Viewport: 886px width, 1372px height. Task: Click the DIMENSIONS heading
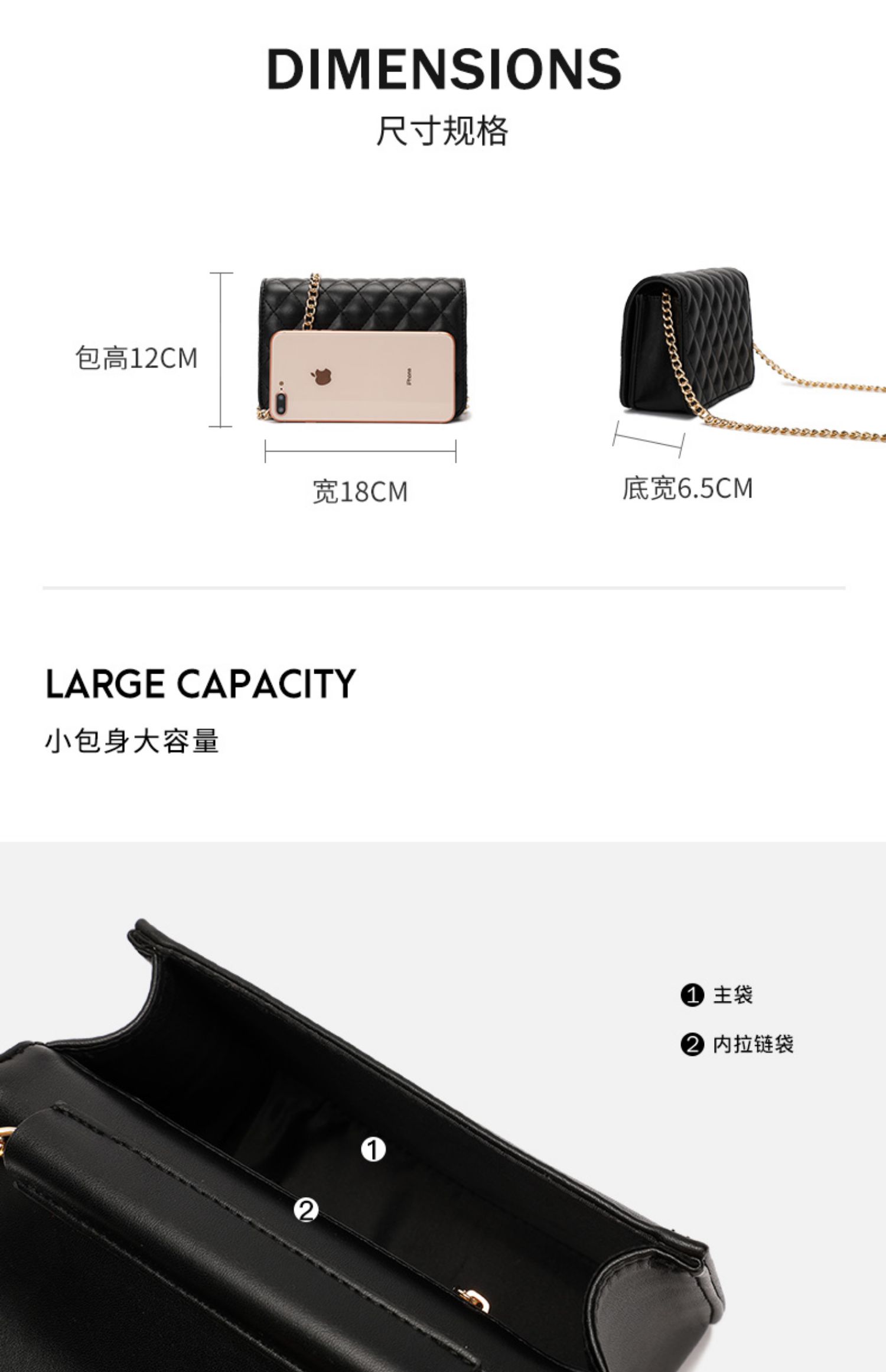pyautogui.click(x=444, y=69)
